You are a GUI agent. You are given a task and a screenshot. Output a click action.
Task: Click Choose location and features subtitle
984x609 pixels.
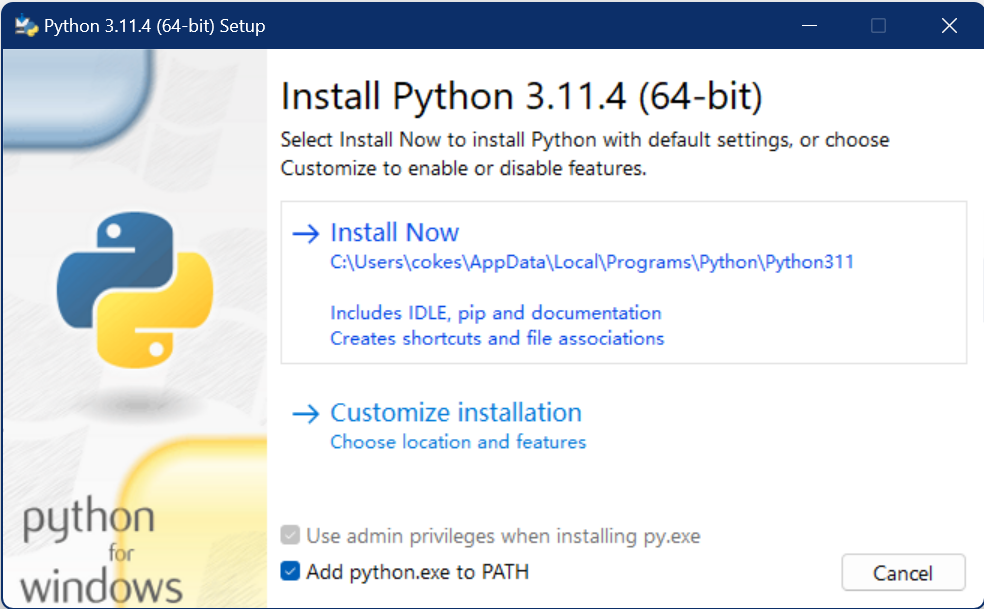click(x=458, y=442)
